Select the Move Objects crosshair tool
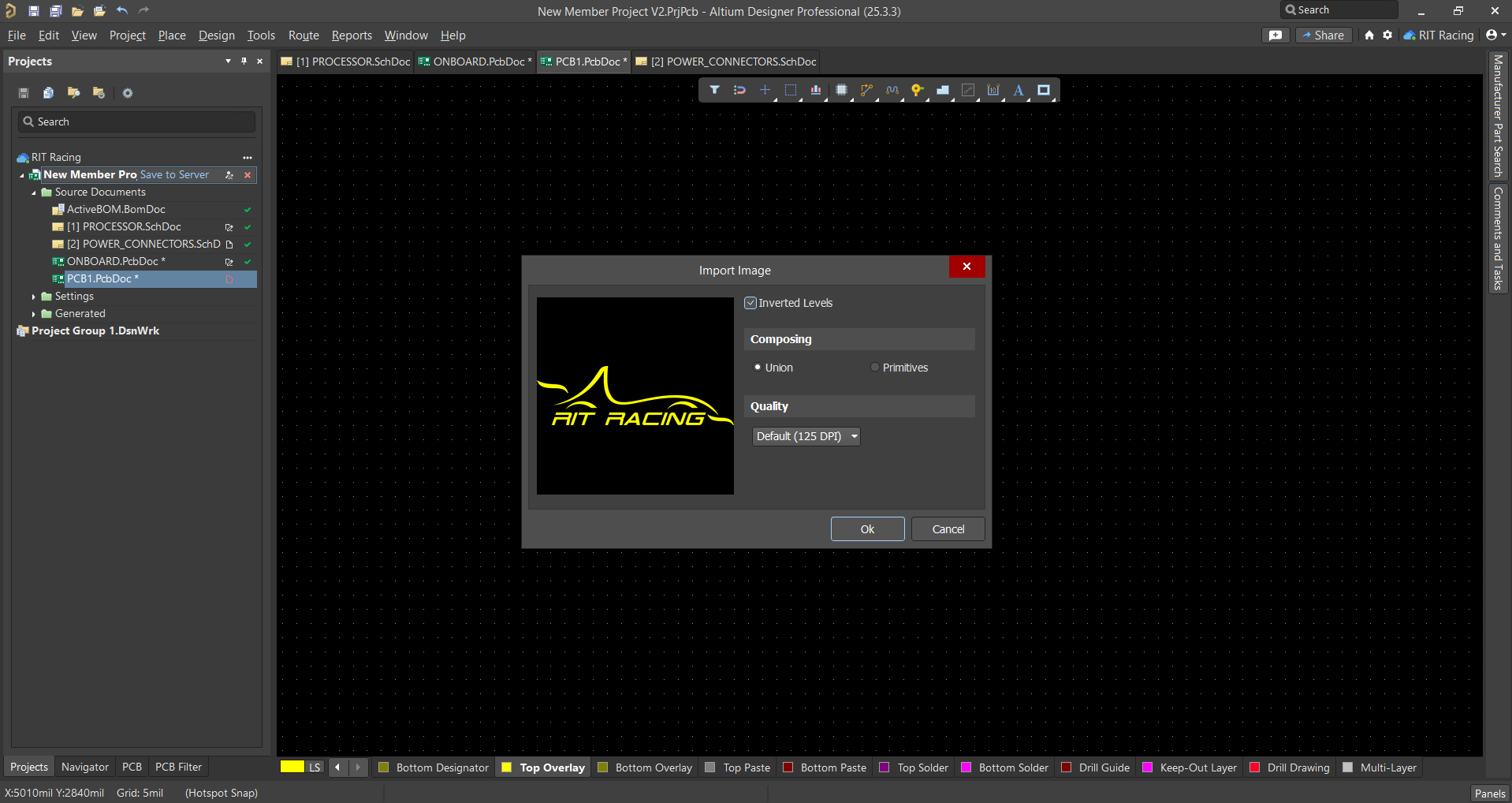This screenshot has height=803, width=1512. [x=765, y=90]
